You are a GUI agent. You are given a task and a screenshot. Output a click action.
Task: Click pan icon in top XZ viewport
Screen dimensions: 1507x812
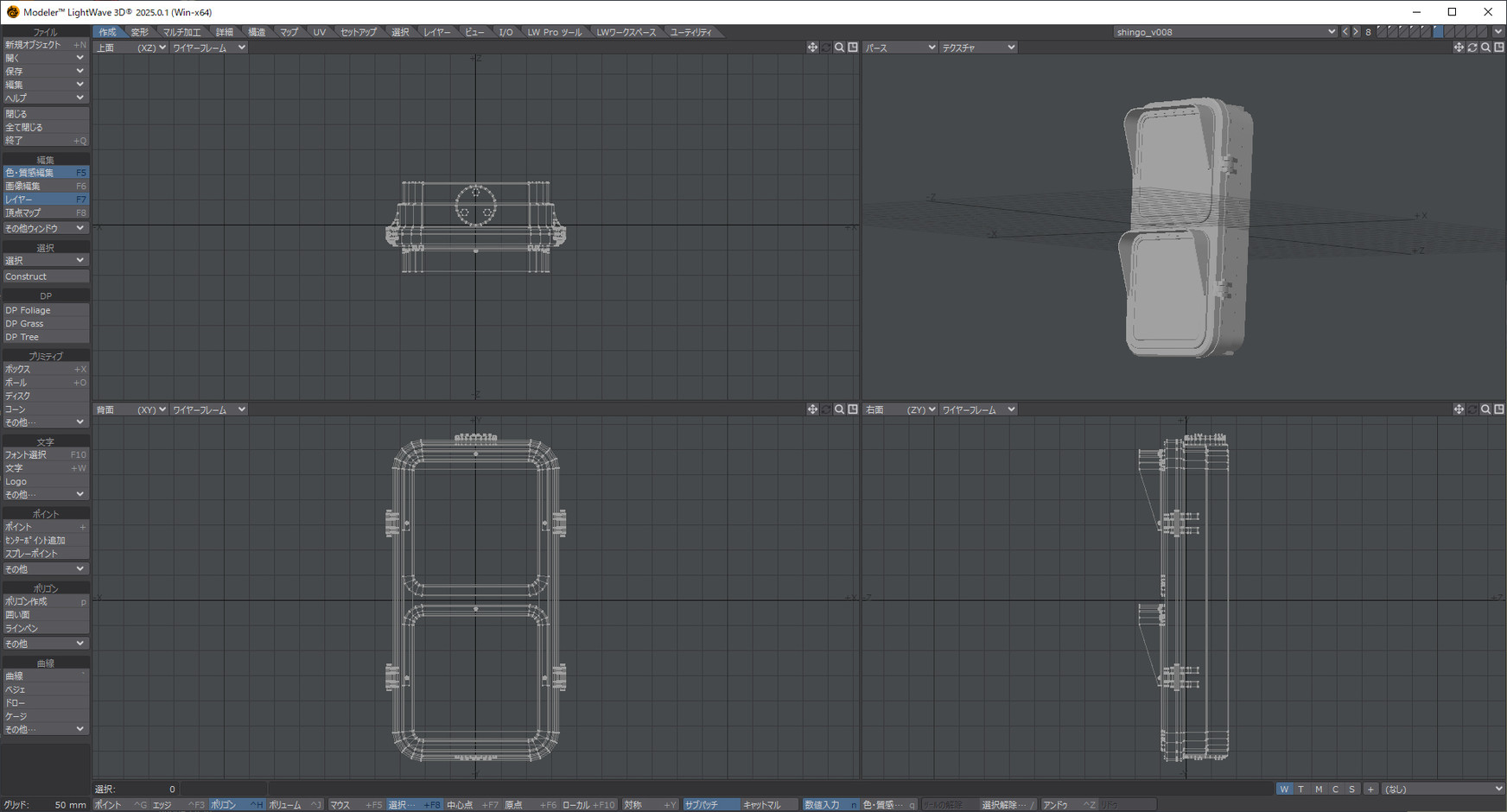point(812,48)
